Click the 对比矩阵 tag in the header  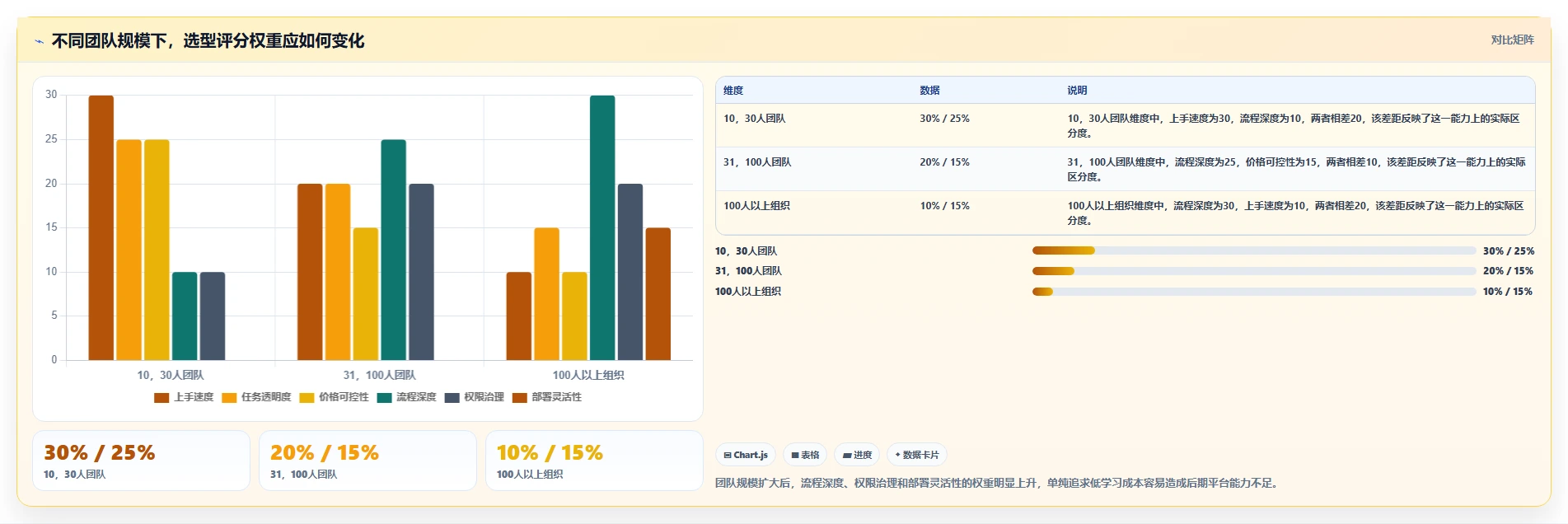(x=1512, y=40)
